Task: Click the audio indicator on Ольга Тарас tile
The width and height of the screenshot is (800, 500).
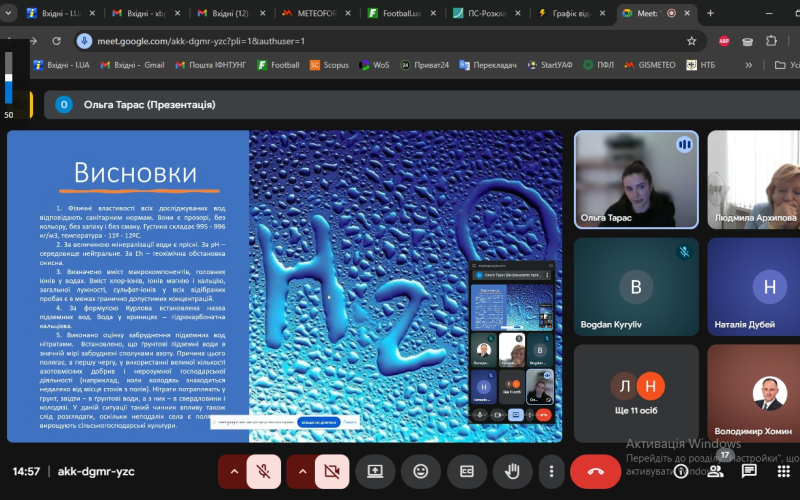Action: click(684, 145)
